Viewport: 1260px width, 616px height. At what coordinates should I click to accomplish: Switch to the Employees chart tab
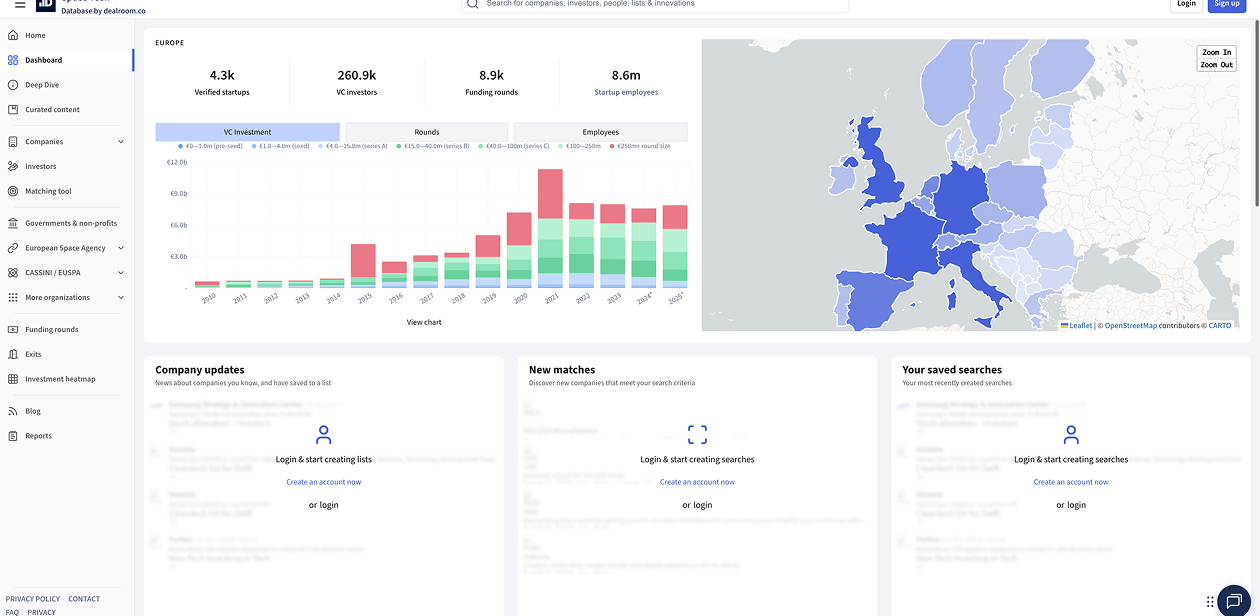coord(600,132)
